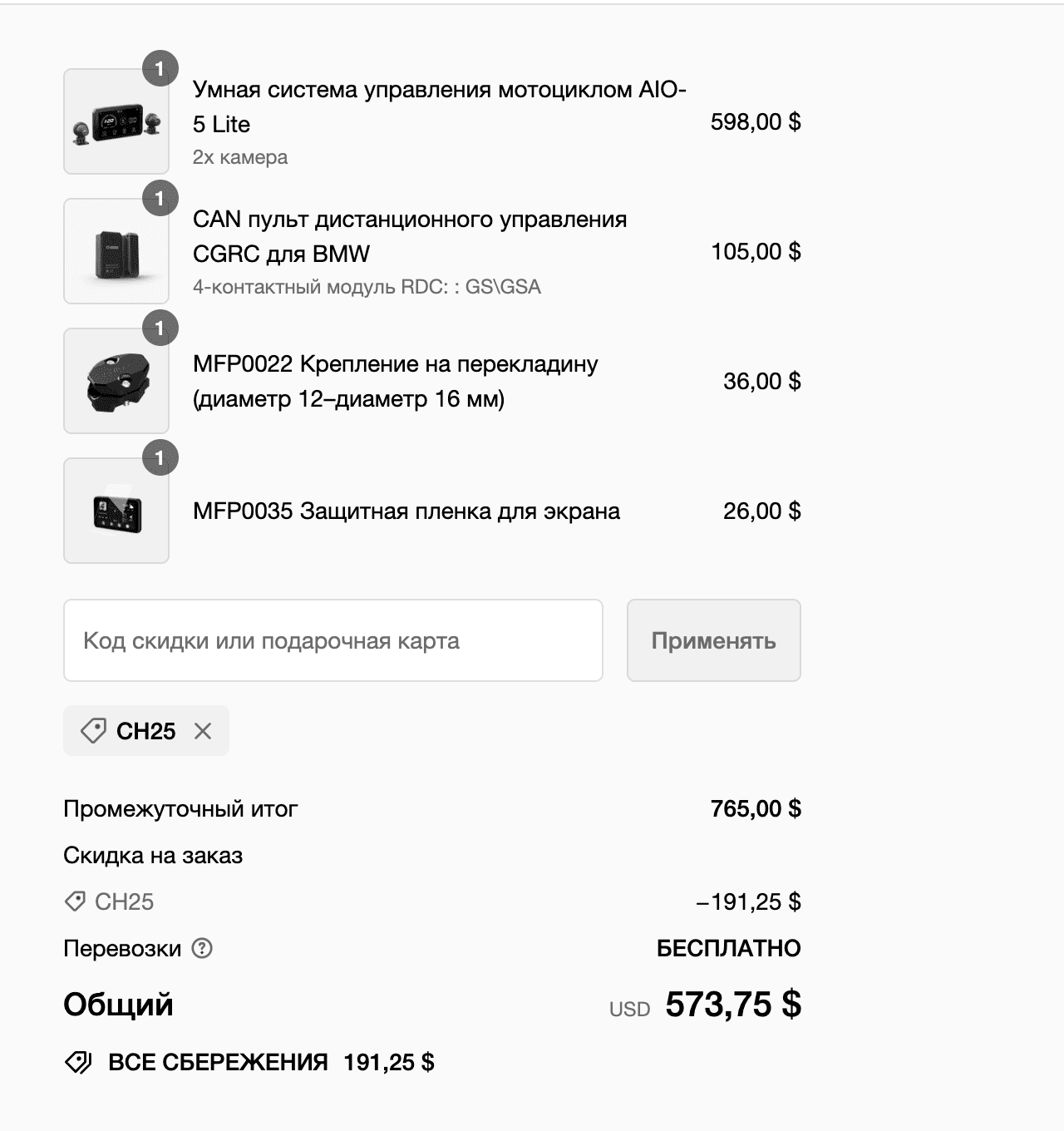Viewport: 1064px width, 1131px height.
Task: Click the quantity badge on AIO-5 Lite
Action: 160,69
